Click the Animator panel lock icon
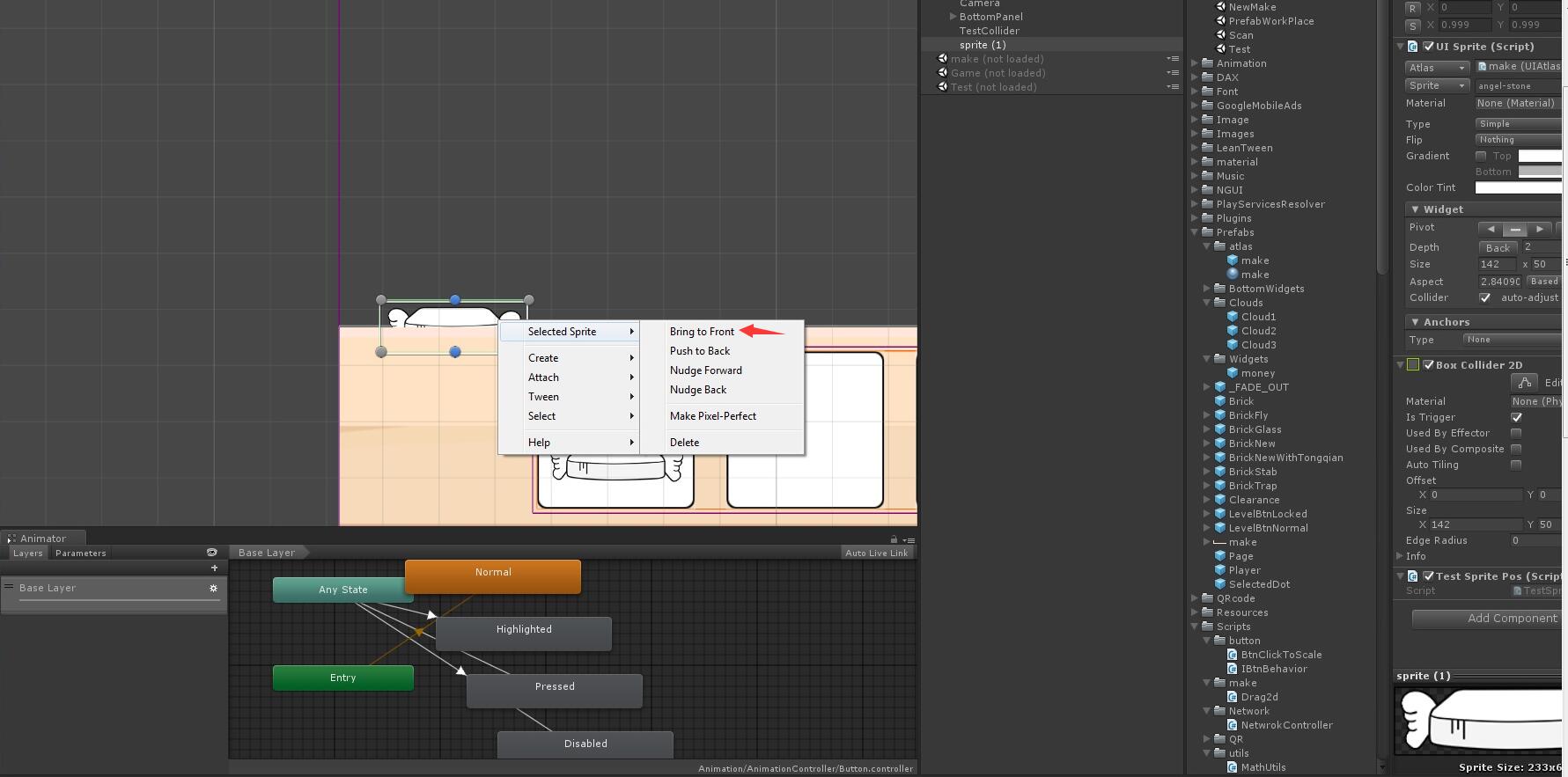This screenshot has height=777, width=1568. pyautogui.click(x=894, y=539)
